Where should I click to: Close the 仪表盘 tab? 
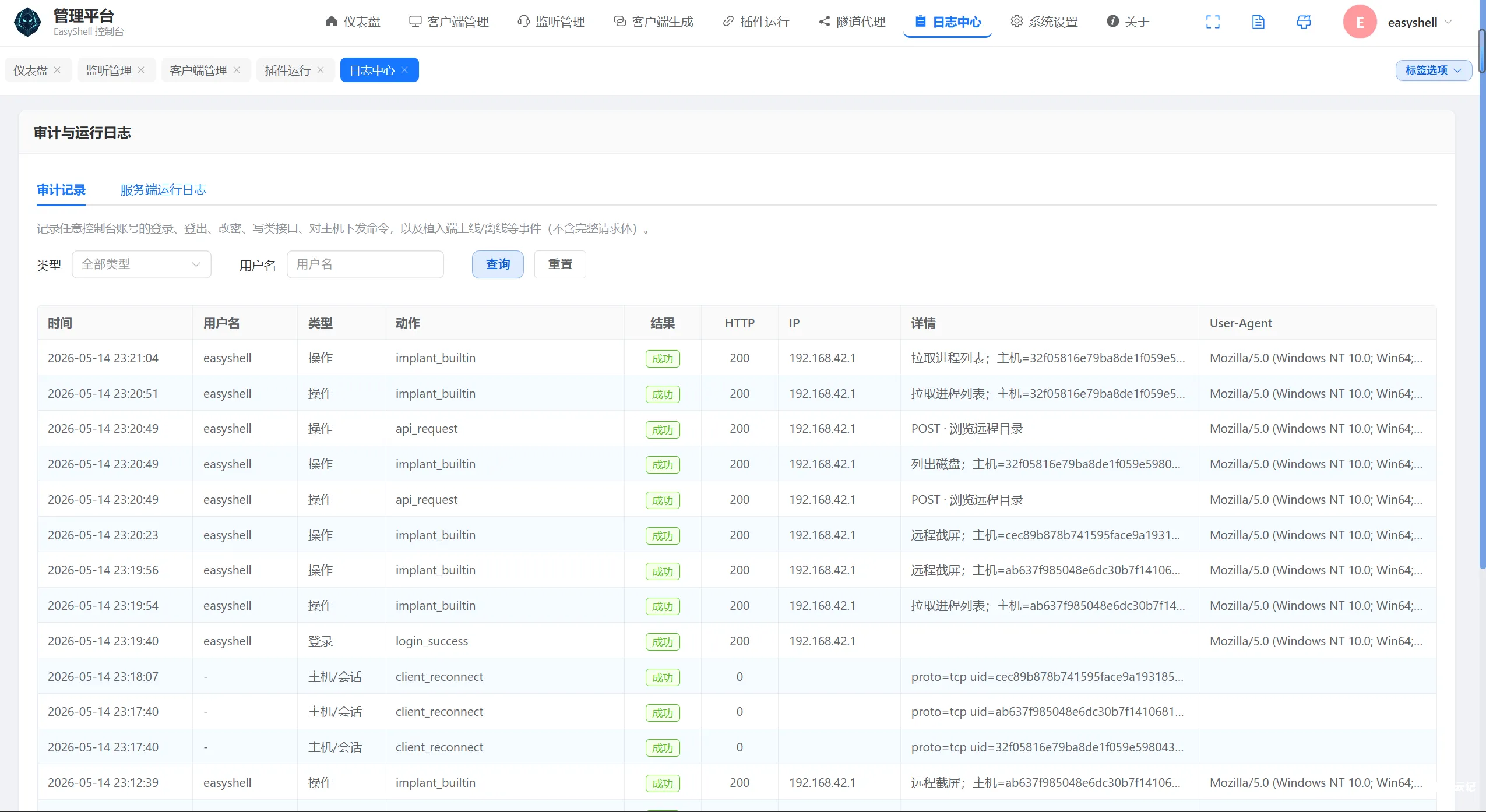57,70
